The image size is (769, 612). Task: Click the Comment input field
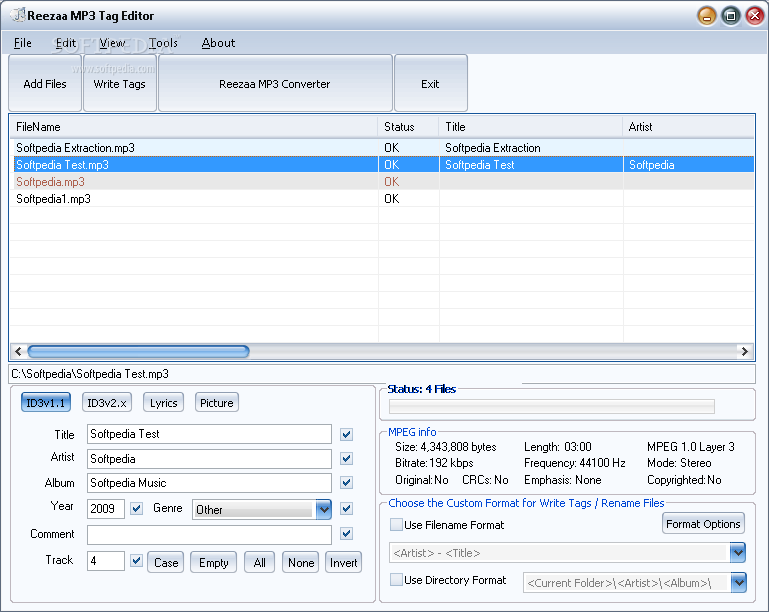pos(209,535)
